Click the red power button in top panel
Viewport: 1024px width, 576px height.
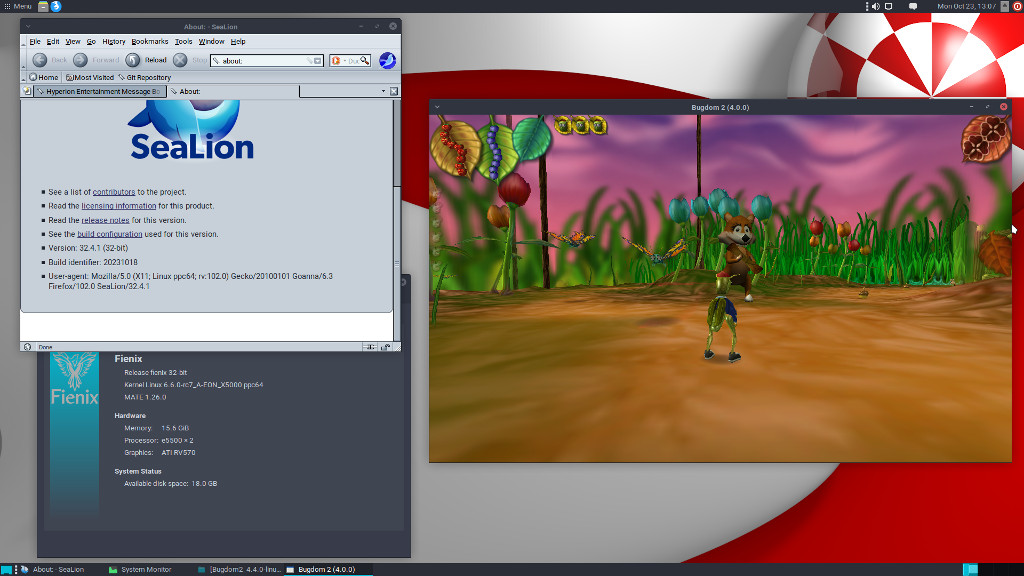pos(1017,6)
